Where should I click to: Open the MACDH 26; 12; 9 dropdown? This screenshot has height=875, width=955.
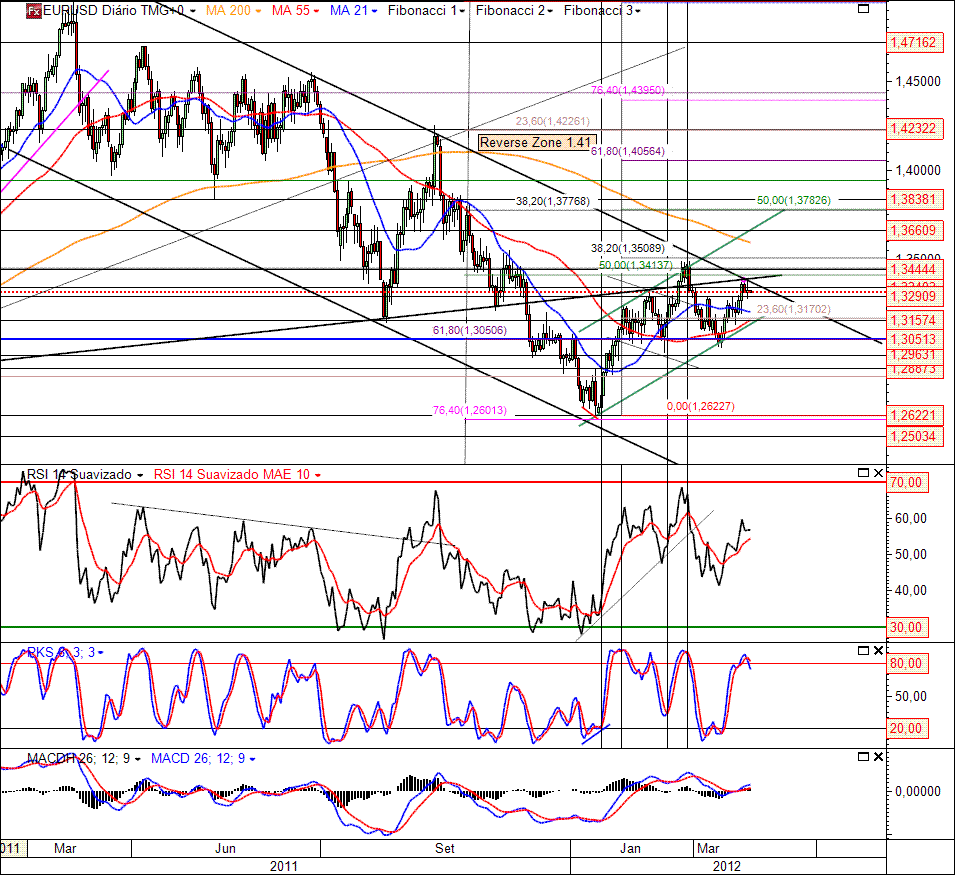pos(138,759)
